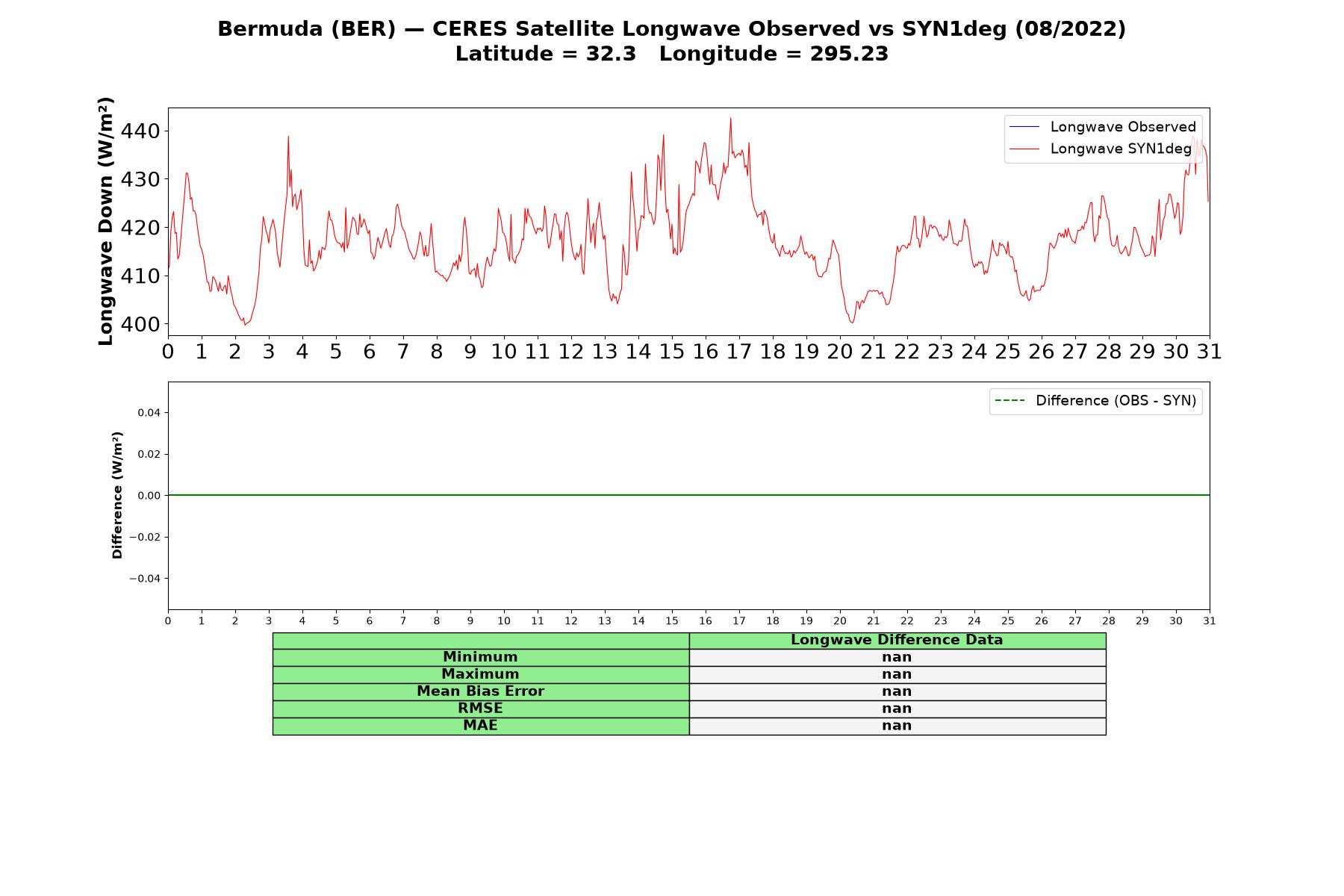Click the Difference (W/m²) axis label
The height and width of the screenshot is (896, 1344).
[117, 495]
